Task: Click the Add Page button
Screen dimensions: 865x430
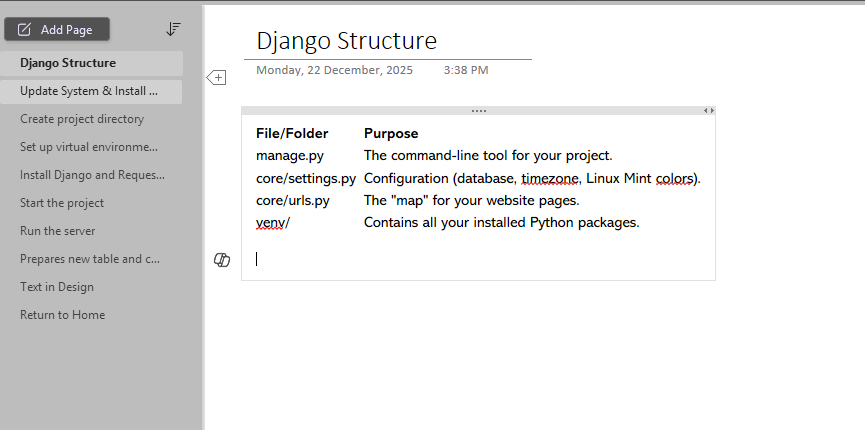Action: tap(56, 29)
